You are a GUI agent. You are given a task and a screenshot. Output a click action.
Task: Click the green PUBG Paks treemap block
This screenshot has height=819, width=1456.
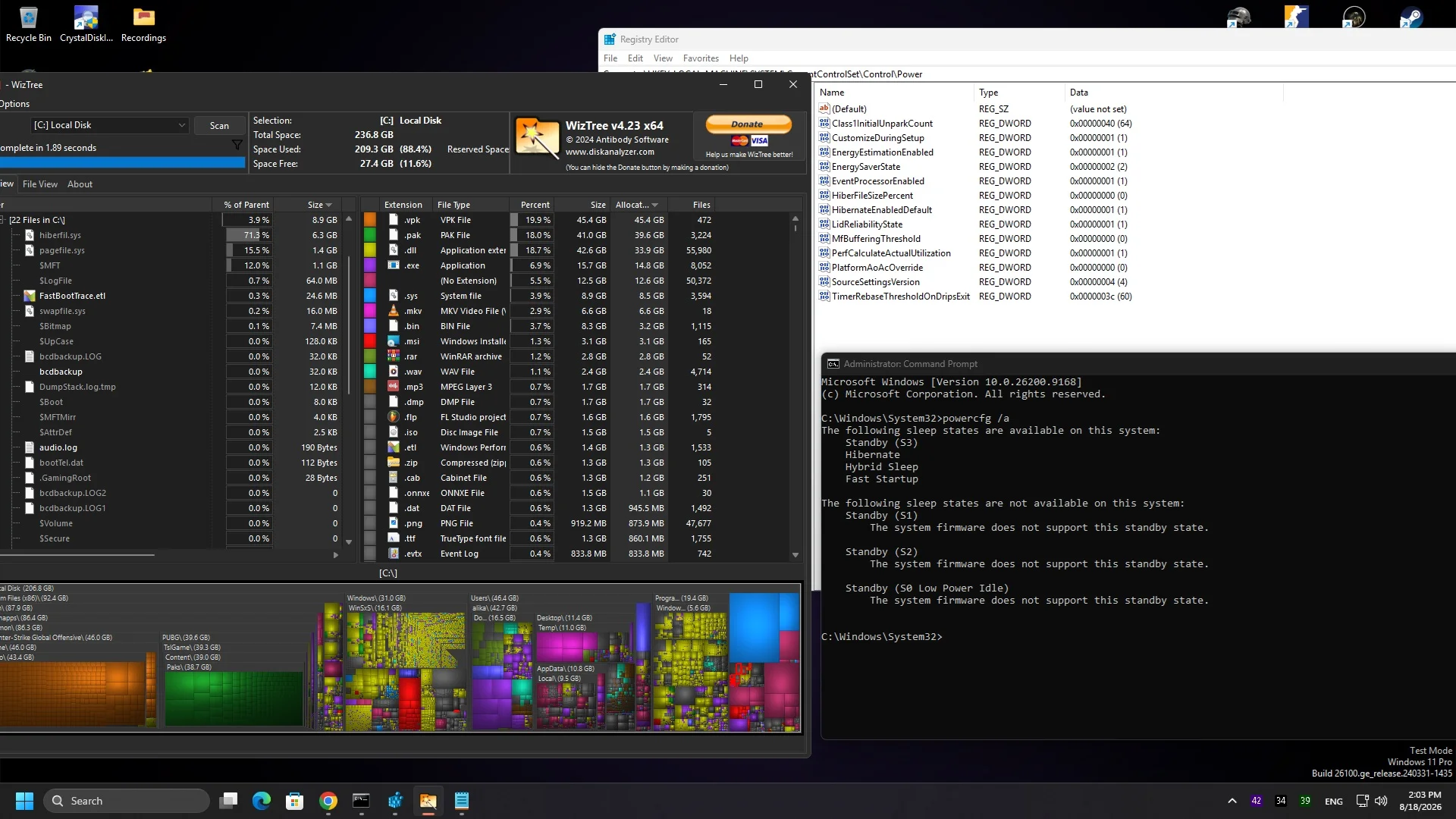click(234, 698)
